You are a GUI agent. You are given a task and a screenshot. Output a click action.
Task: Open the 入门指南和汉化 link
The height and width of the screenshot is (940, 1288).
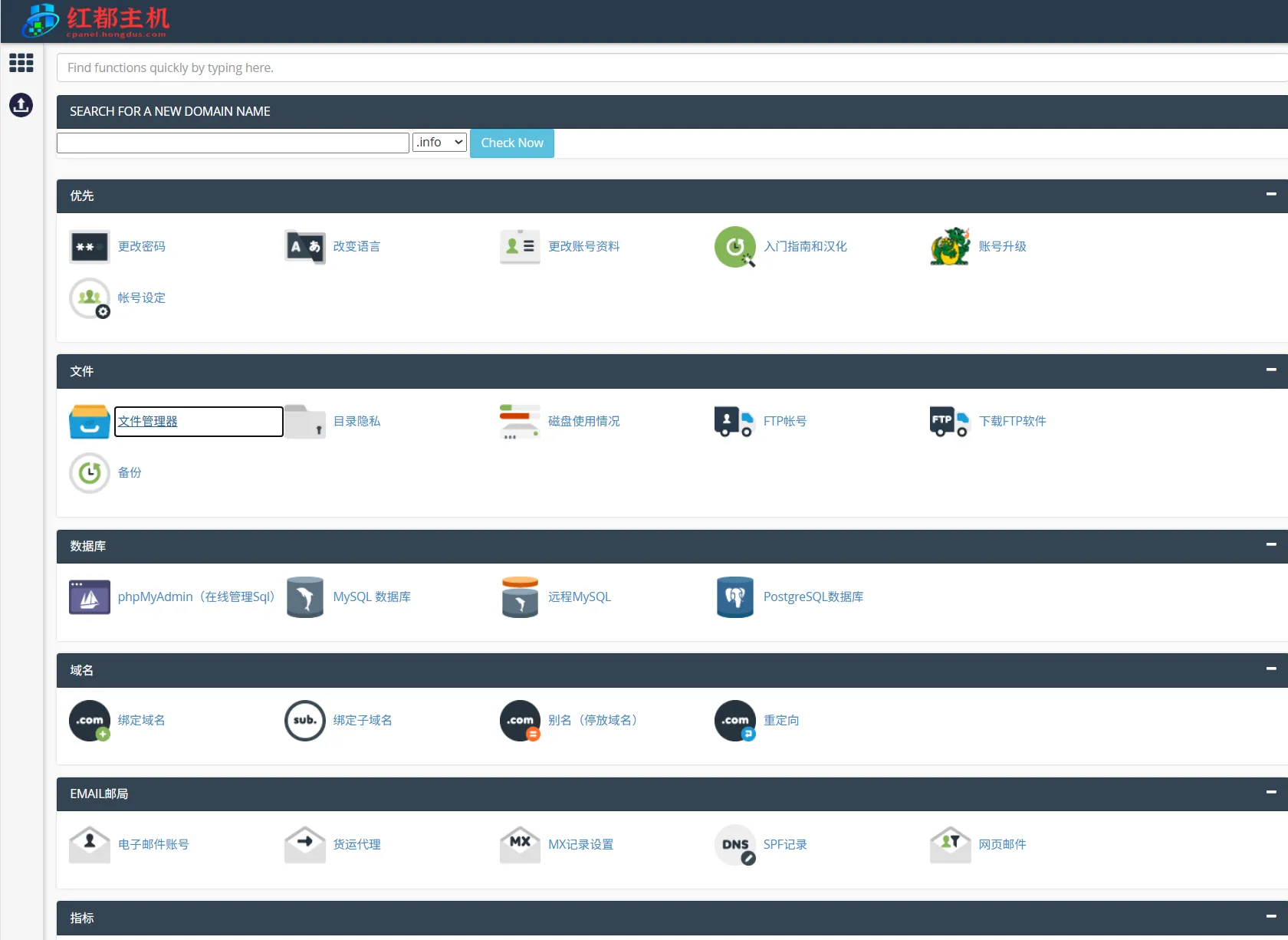[x=805, y=247]
